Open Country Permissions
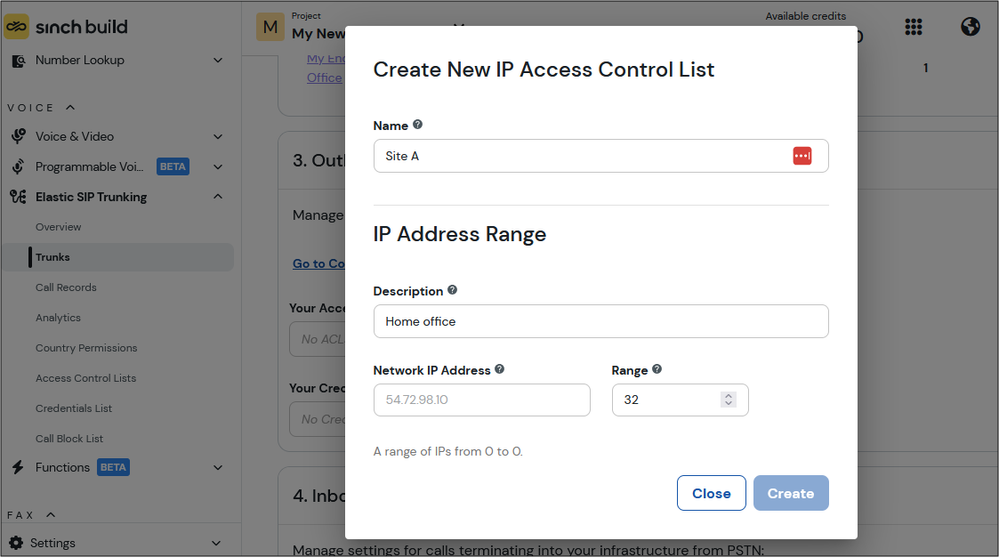The width and height of the screenshot is (999, 558). 87,348
